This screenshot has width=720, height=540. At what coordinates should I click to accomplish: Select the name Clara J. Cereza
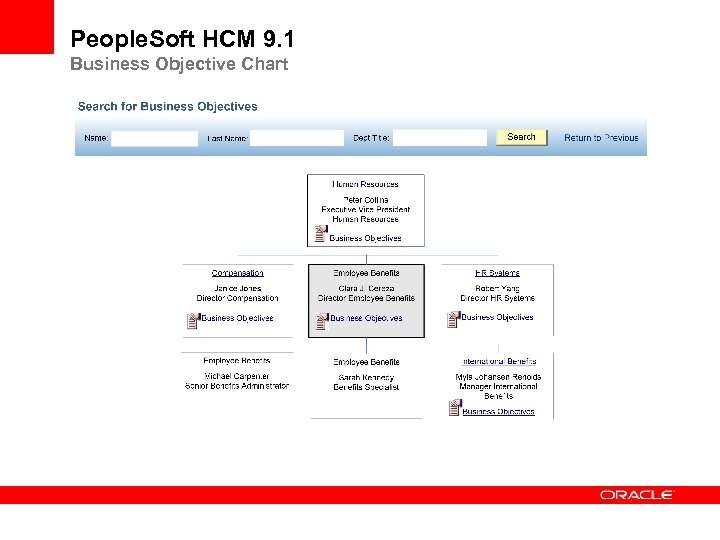[366, 288]
